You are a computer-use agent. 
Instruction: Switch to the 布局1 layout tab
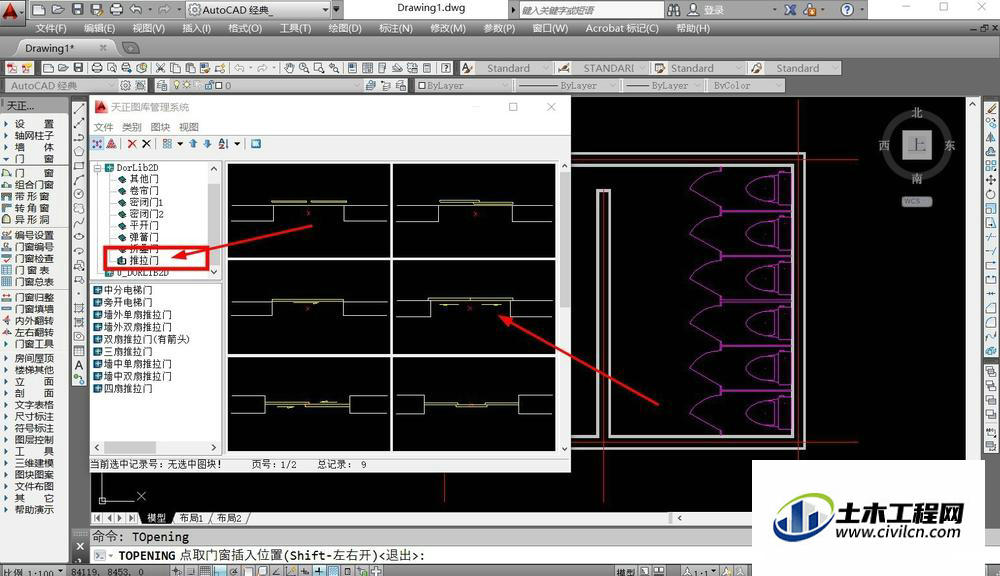pos(191,518)
